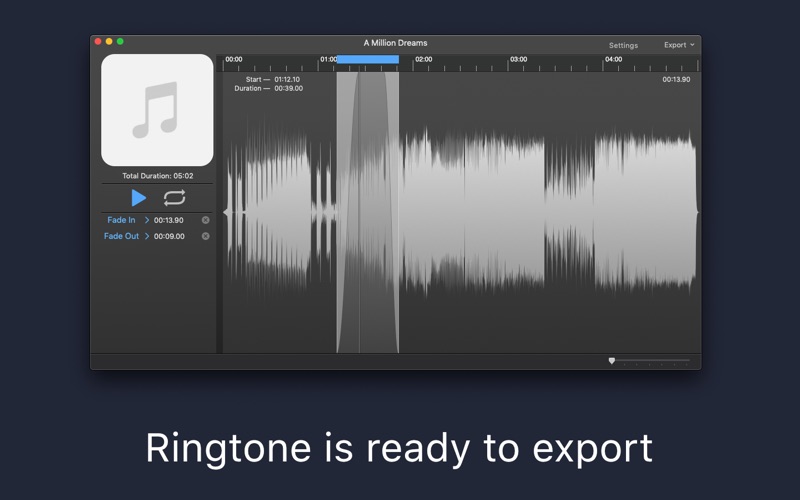
Task: Click the Fade In label
Action: click(x=121, y=220)
